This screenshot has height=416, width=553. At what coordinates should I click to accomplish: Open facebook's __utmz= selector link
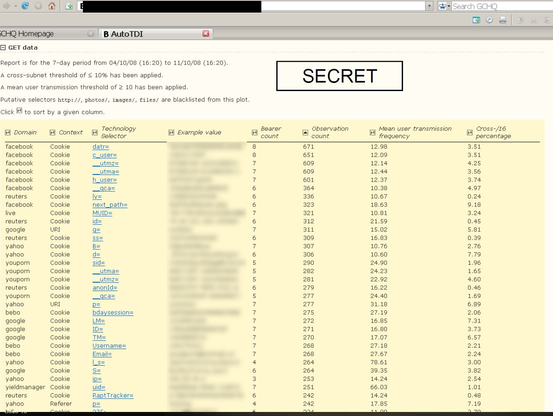(106, 163)
